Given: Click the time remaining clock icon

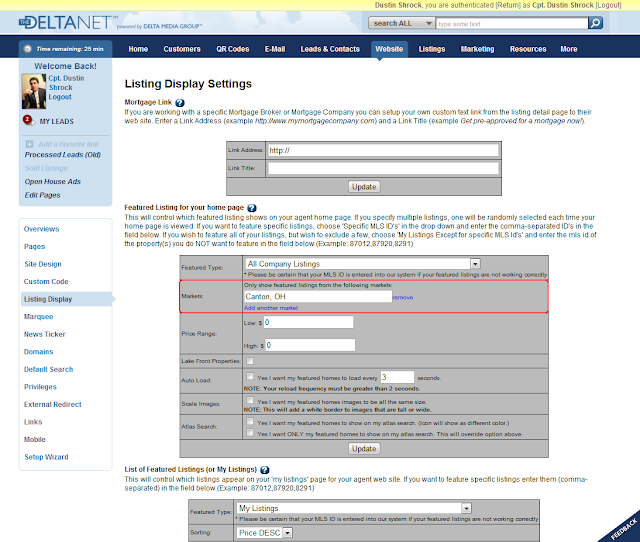Looking at the screenshot, I should pos(28,49).
